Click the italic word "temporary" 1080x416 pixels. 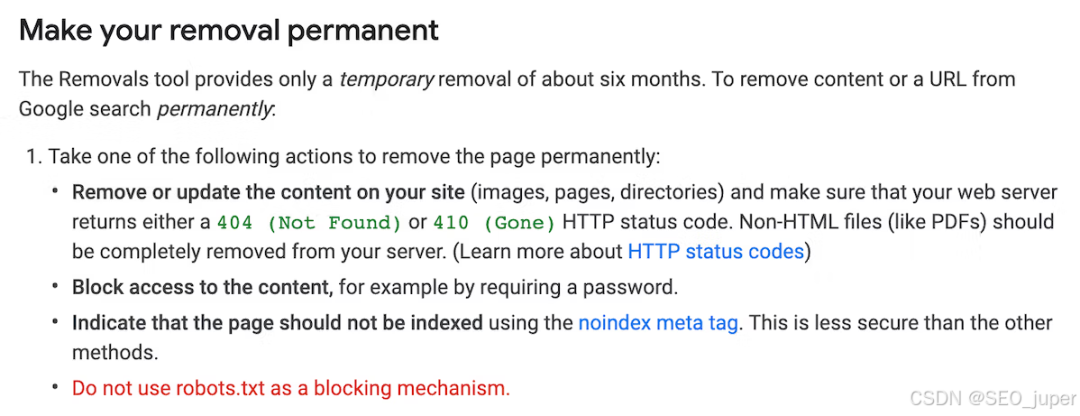(x=386, y=79)
